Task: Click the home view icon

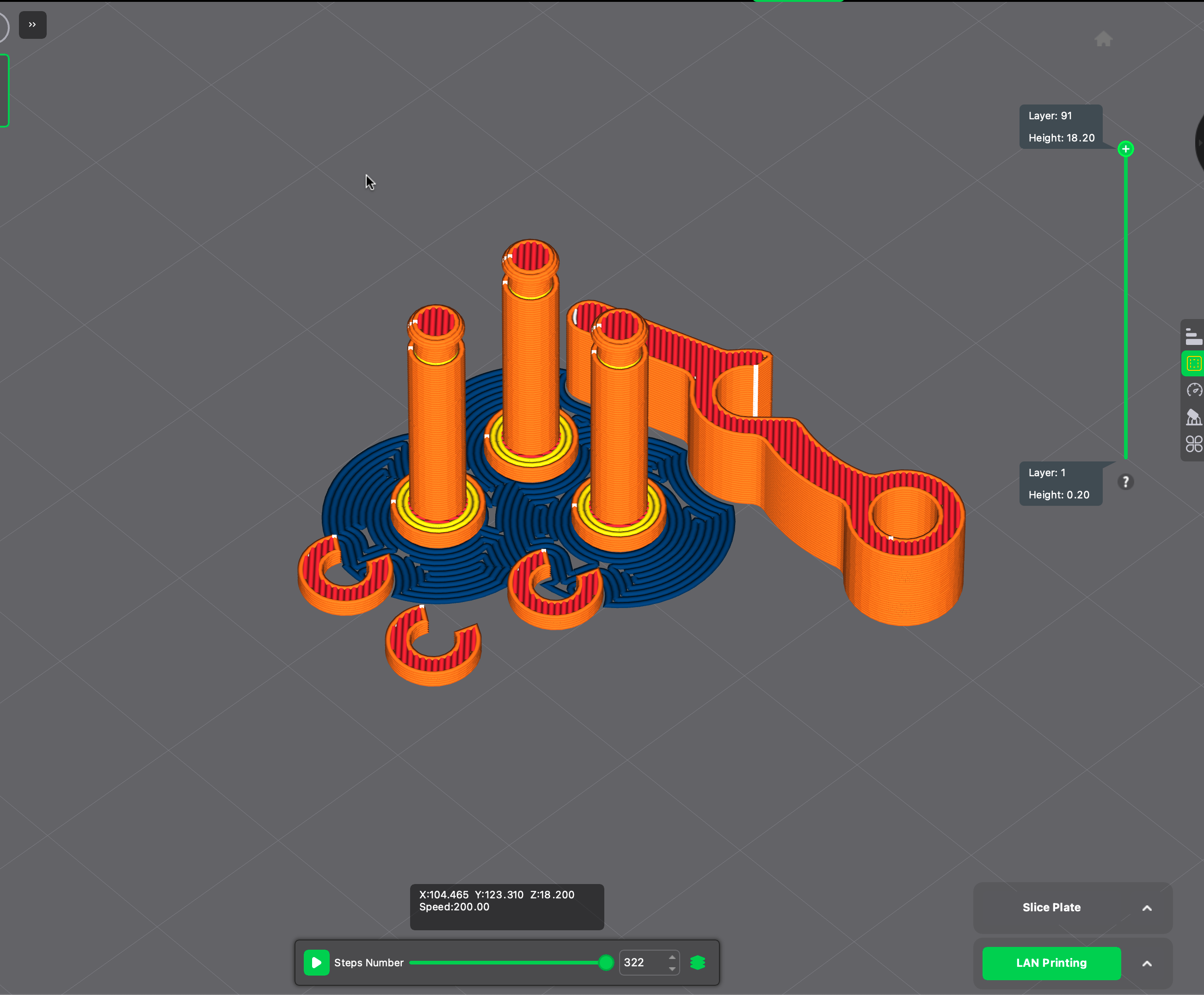Action: [x=1103, y=39]
